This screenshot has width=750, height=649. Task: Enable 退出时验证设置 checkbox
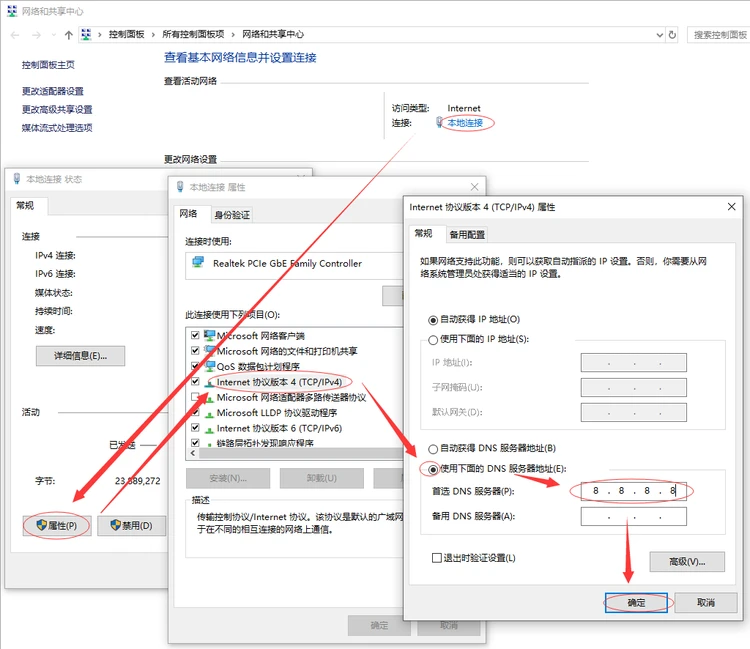click(x=436, y=558)
